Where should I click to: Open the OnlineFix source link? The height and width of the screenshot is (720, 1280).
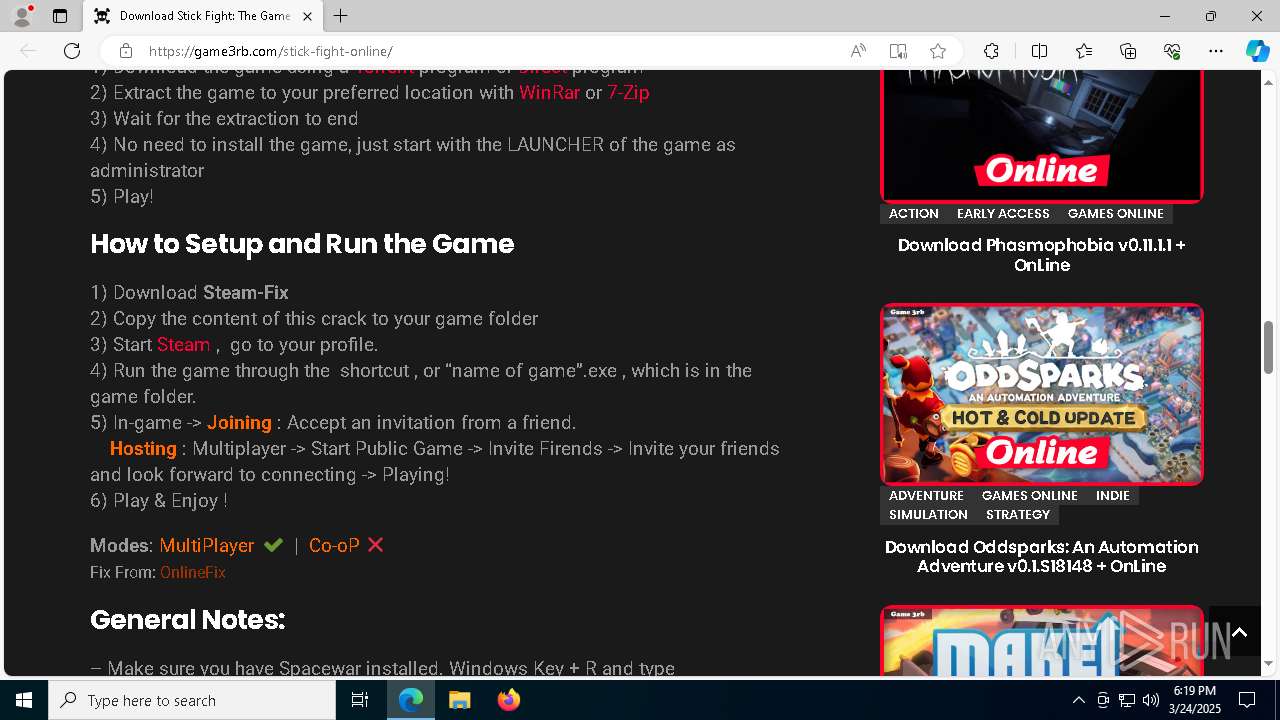tap(193, 572)
